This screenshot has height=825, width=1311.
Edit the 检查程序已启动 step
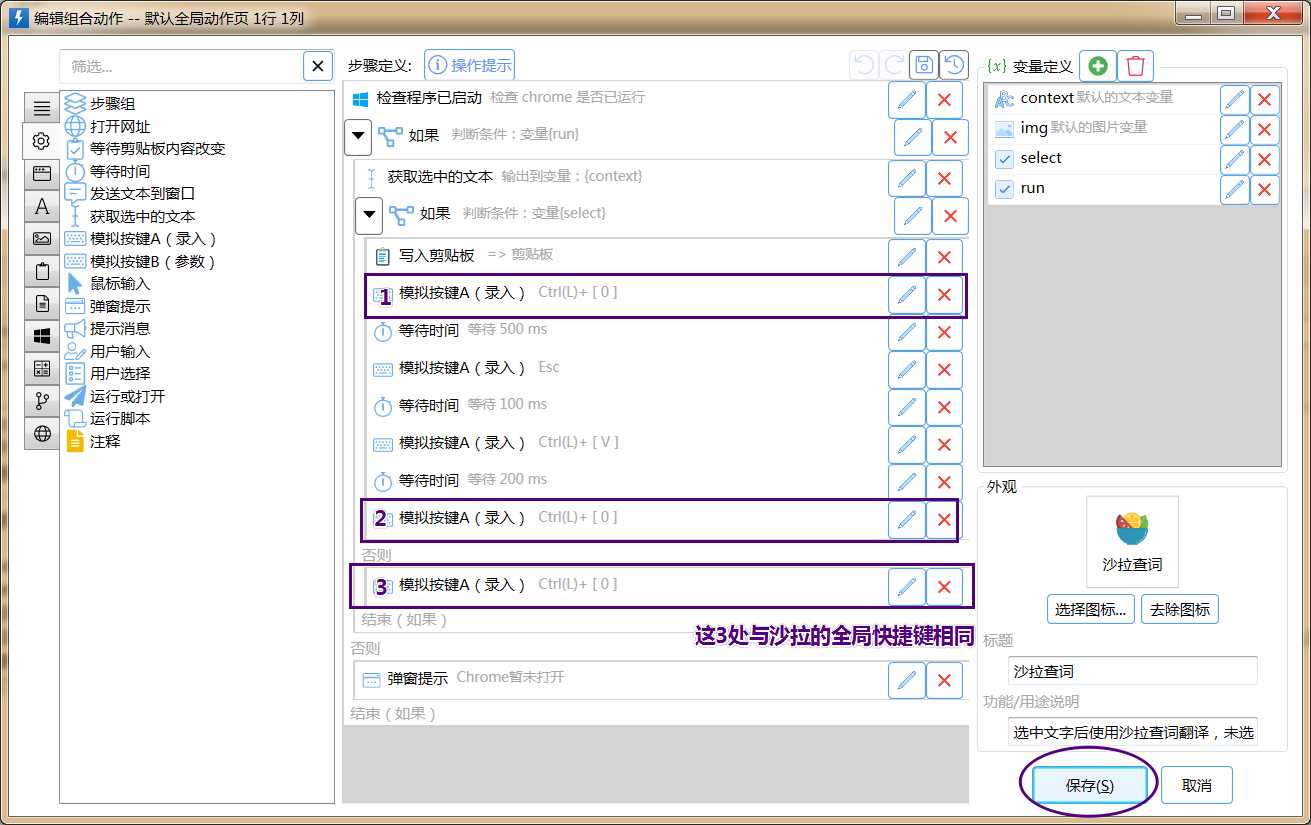pos(907,100)
